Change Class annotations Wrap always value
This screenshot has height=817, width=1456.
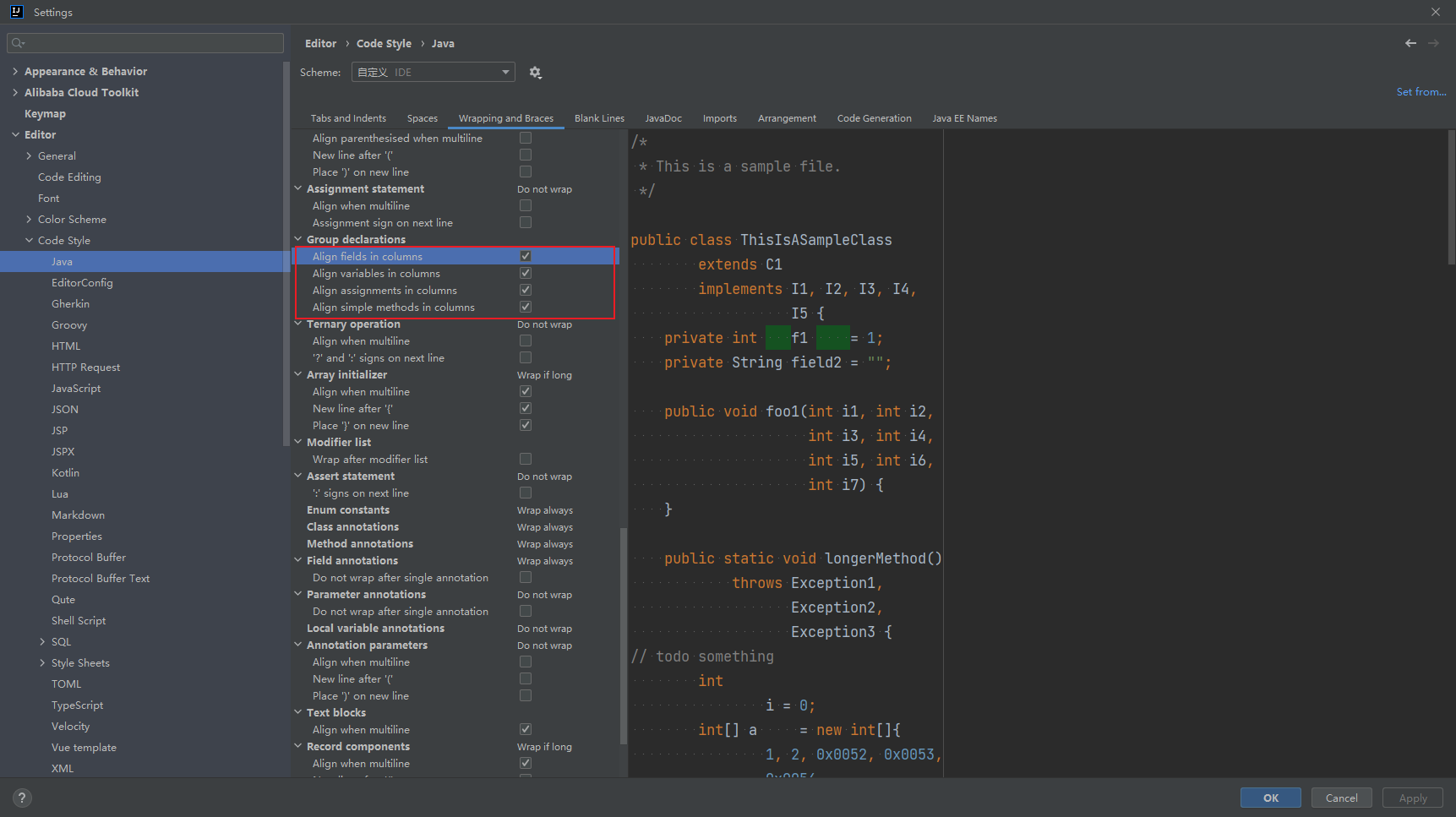545,527
